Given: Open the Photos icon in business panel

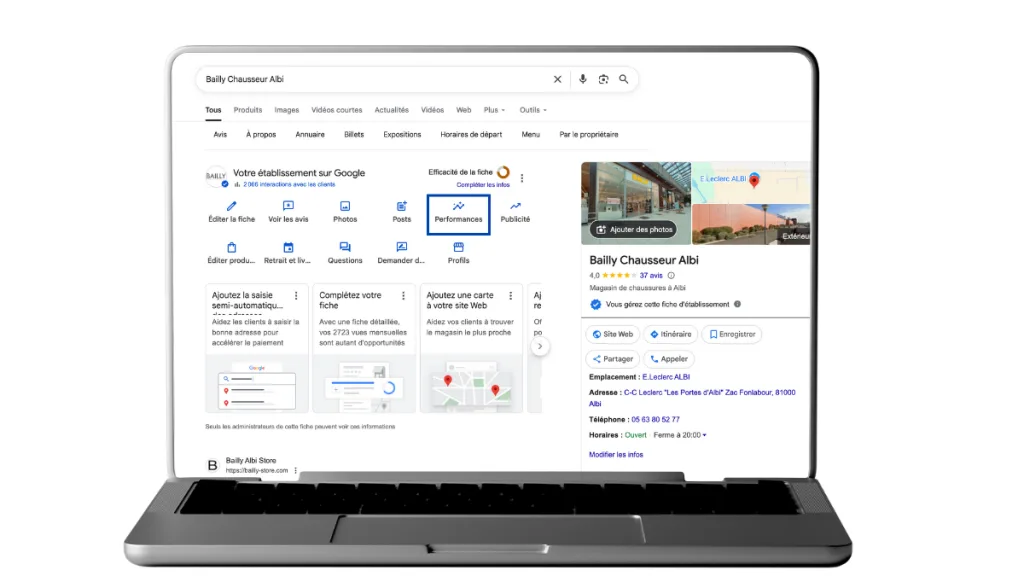Looking at the screenshot, I should click(x=345, y=206).
